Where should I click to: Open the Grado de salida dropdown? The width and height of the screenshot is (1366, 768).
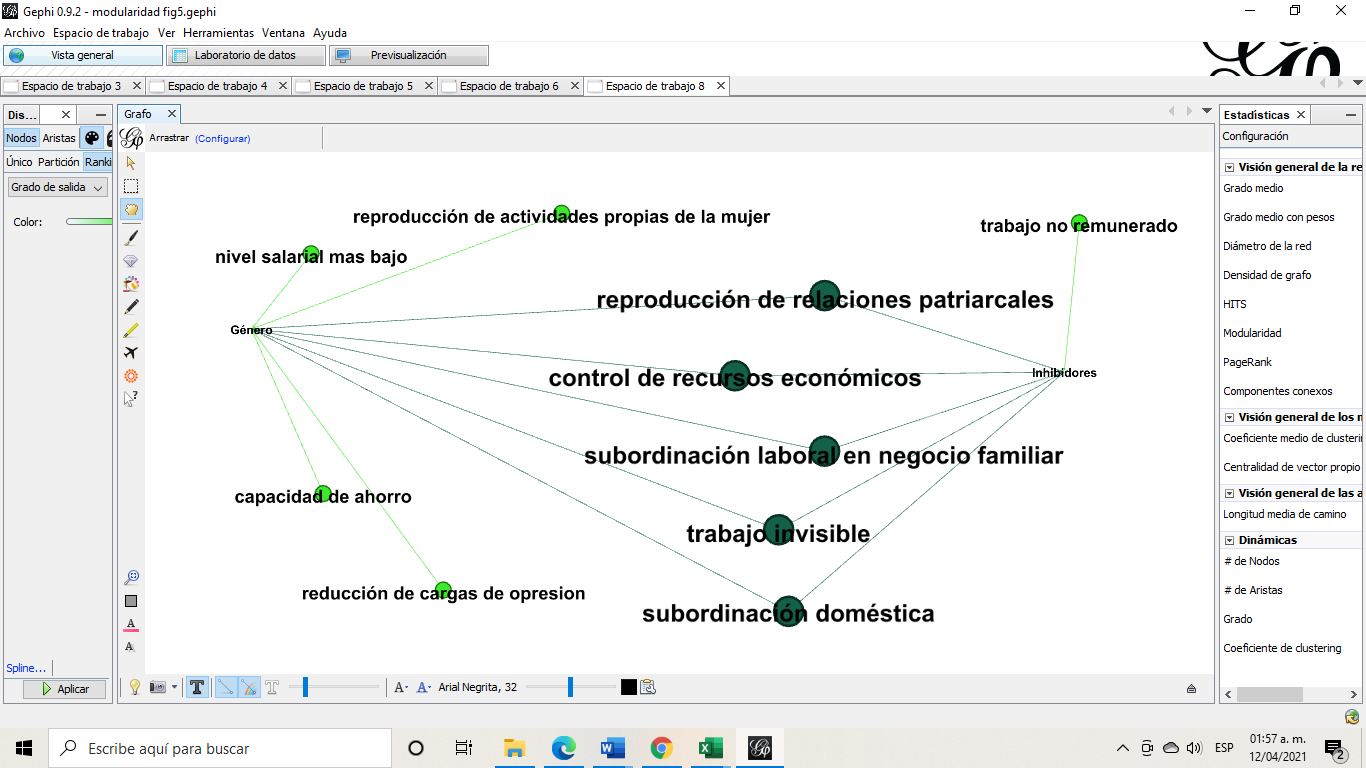click(58, 188)
